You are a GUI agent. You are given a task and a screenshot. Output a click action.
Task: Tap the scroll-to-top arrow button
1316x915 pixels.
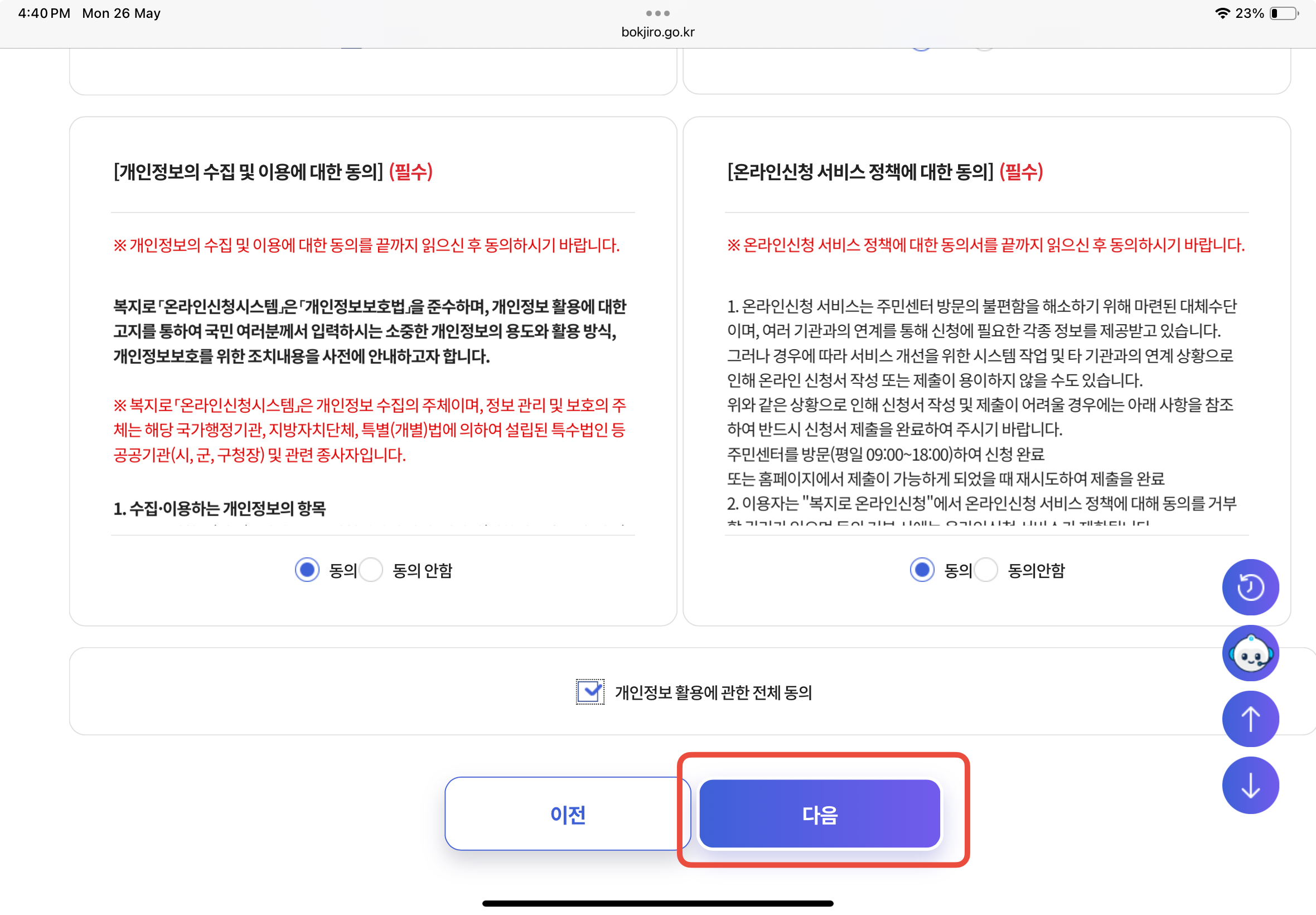1250,719
